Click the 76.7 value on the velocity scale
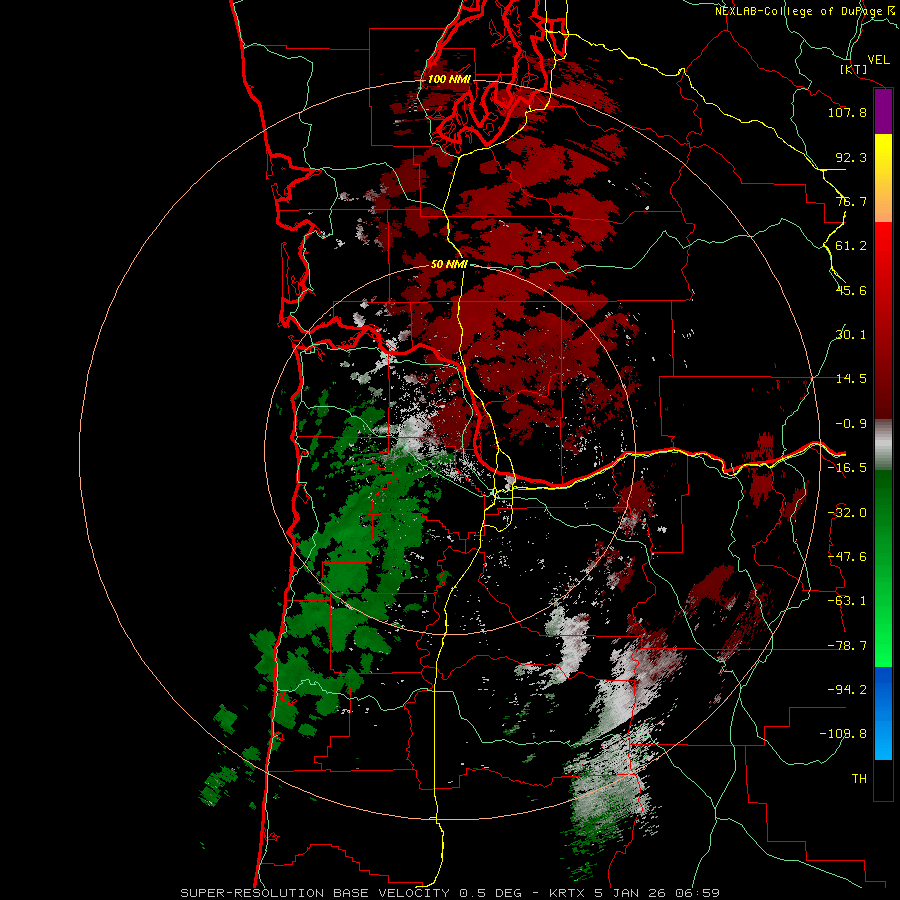 851,201
